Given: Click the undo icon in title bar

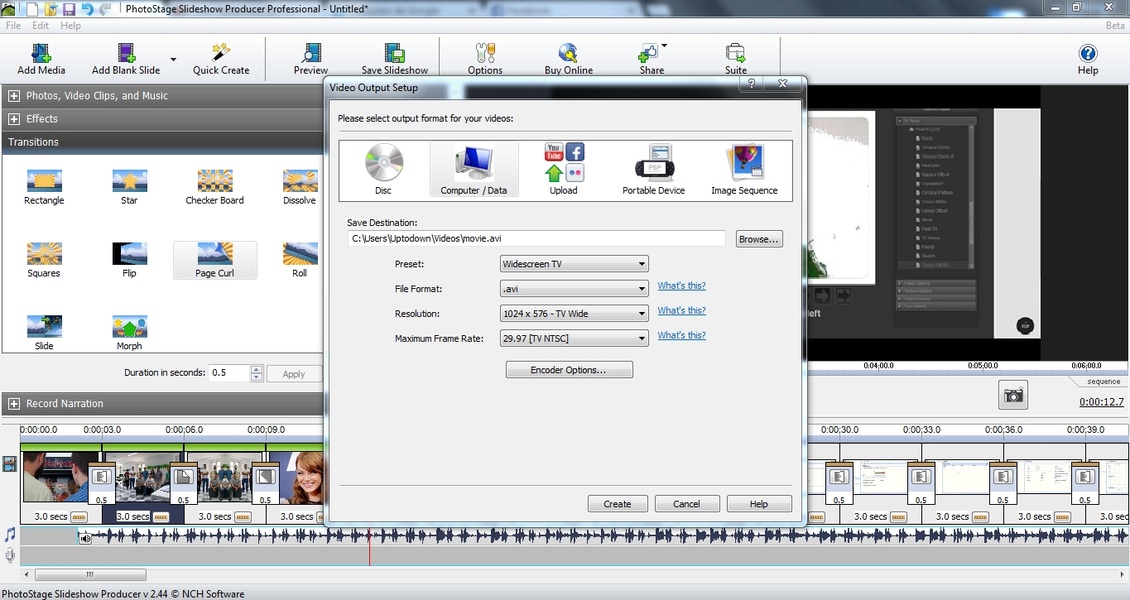Looking at the screenshot, I should pyautogui.click(x=87, y=9).
